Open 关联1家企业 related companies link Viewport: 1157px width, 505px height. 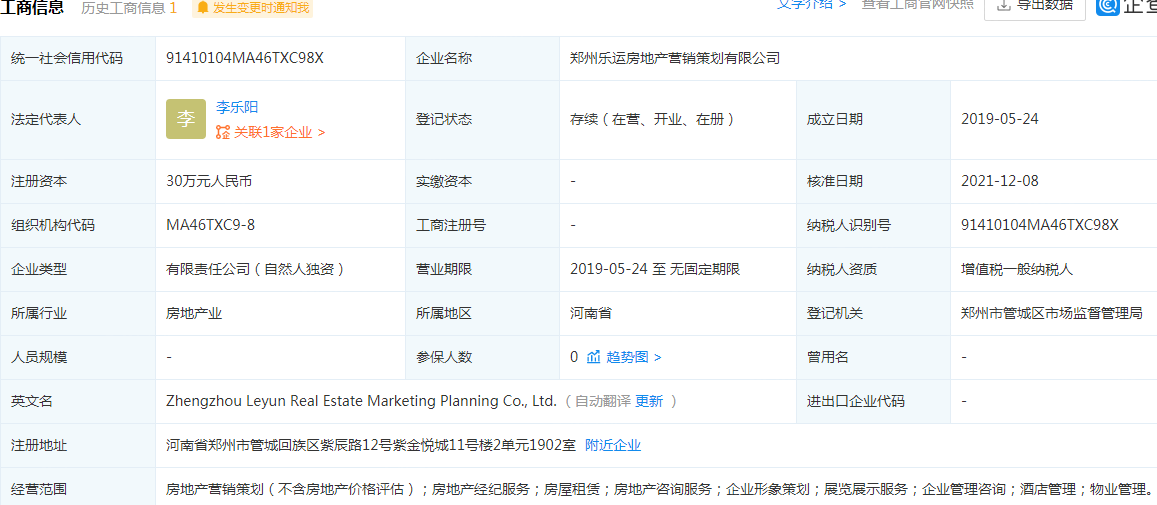coord(278,133)
